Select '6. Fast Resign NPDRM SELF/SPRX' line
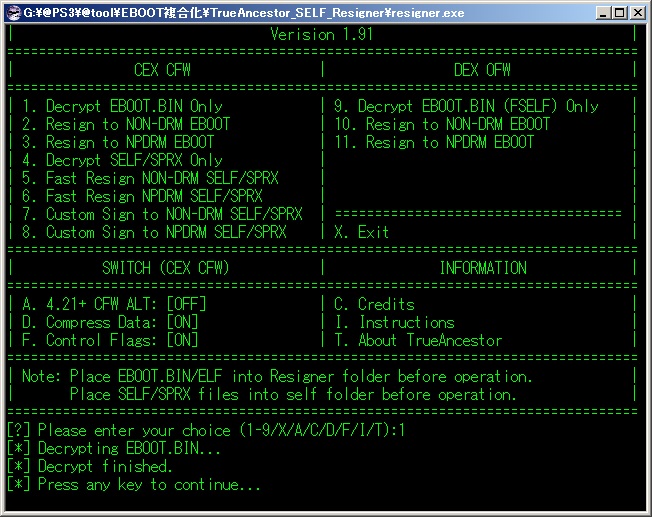Screen dimensions: 652x517 tap(142, 196)
